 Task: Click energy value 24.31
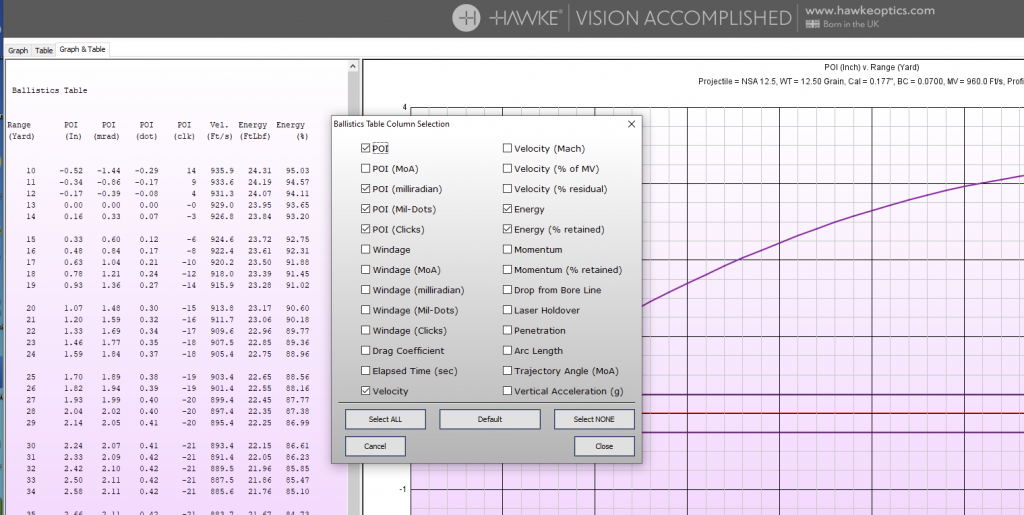pos(260,170)
